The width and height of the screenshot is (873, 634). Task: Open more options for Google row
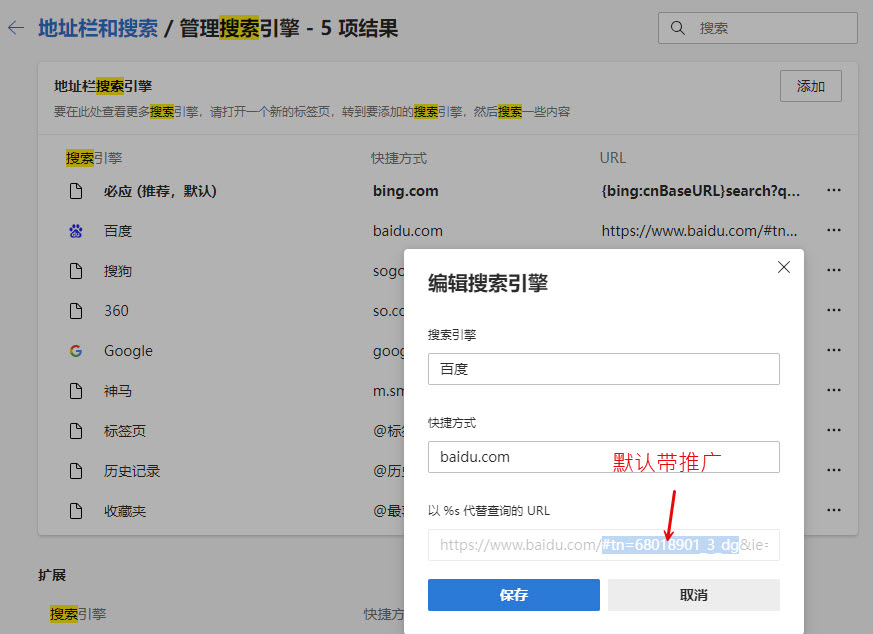(833, 350)
